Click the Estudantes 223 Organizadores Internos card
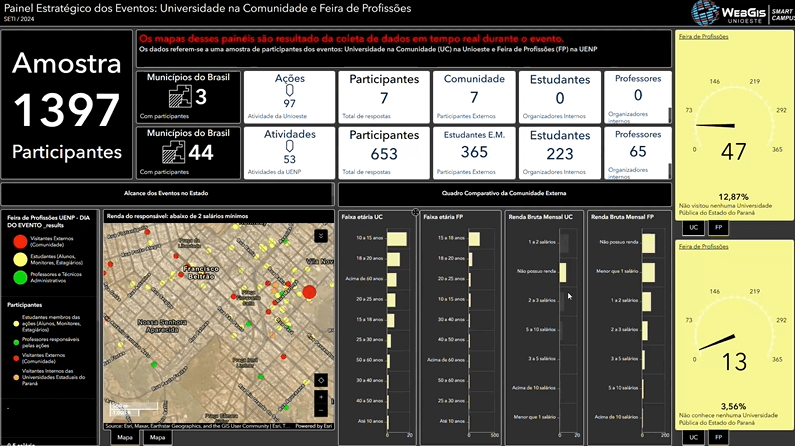 click(x=560, y=153)
